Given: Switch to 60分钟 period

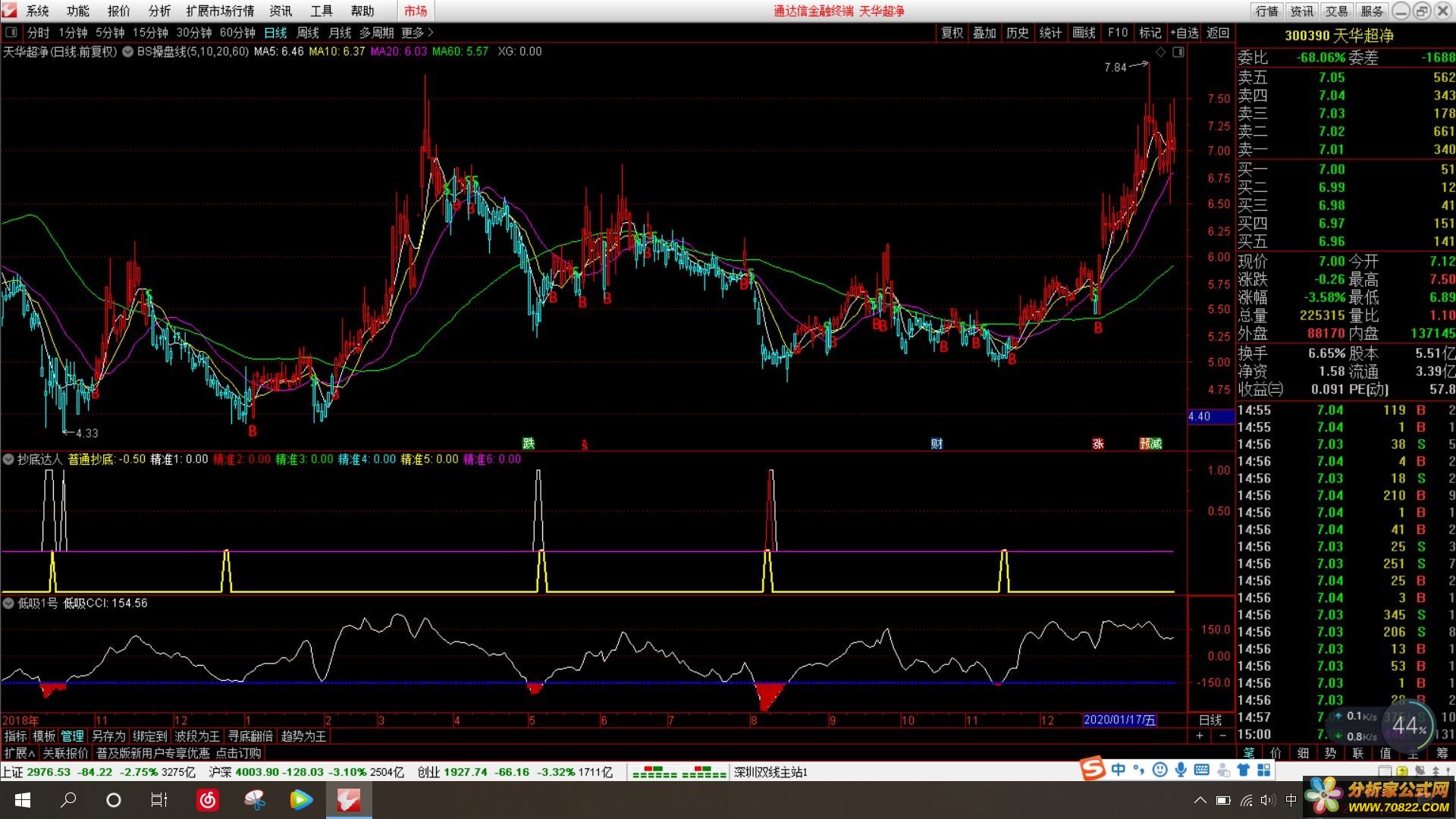Looking at the screenshot, I should coord(237,33).
